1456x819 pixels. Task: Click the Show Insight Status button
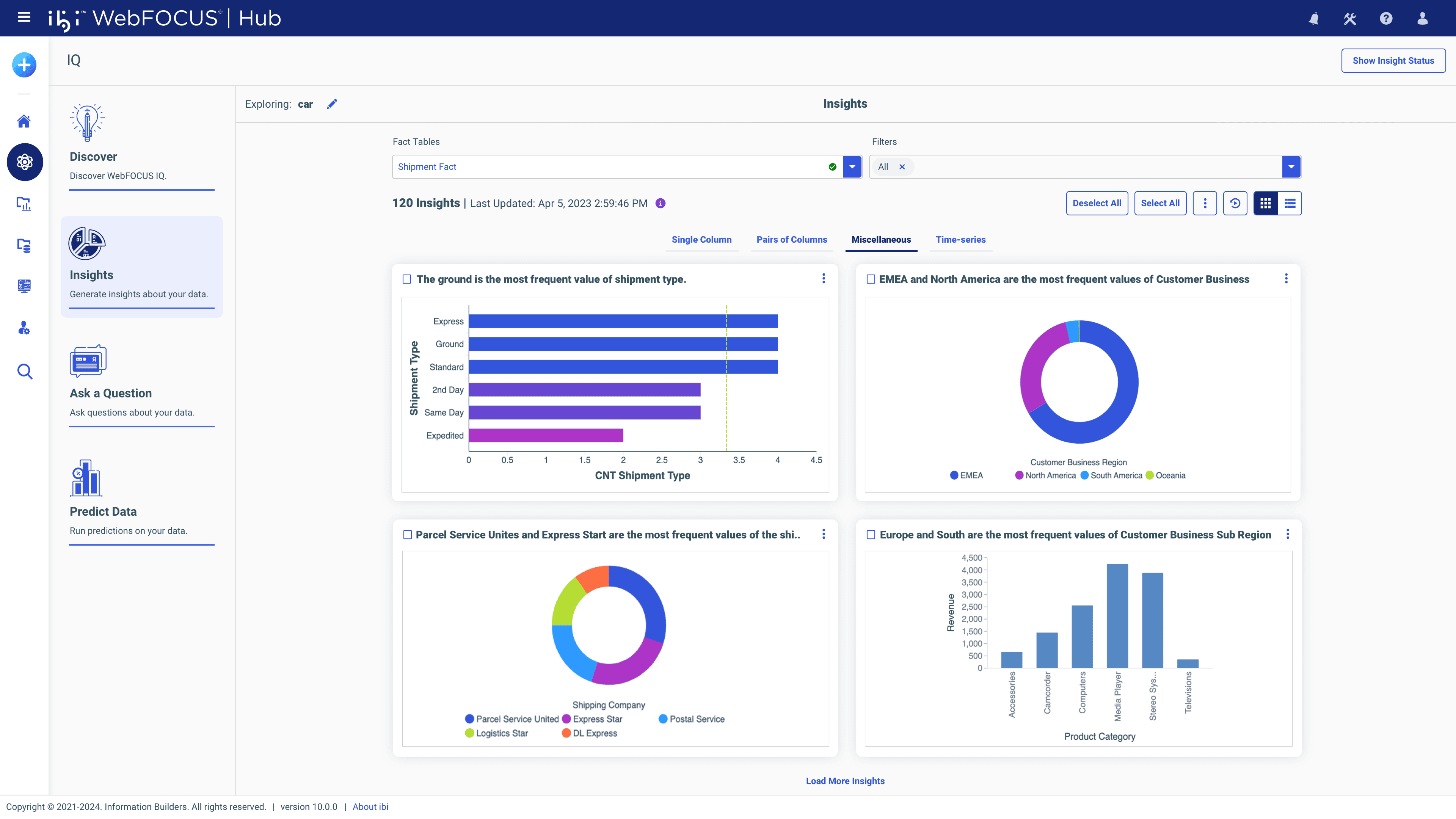coord(1393,61)
